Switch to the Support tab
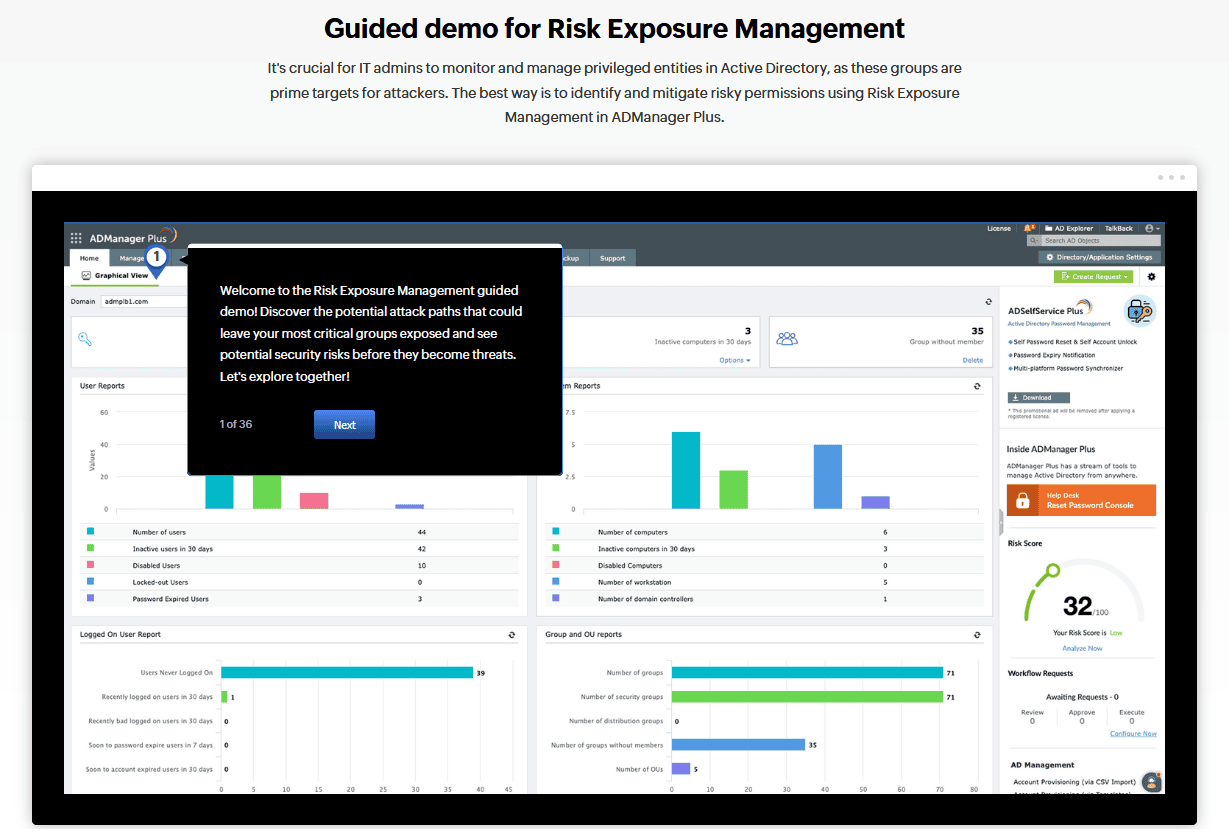1229x833 pixels. click(x=613, y=258)
